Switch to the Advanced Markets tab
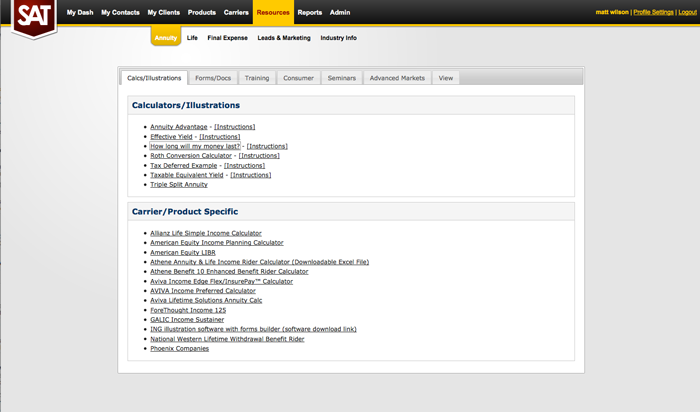The image size is (700, 412). coord(397,78)
